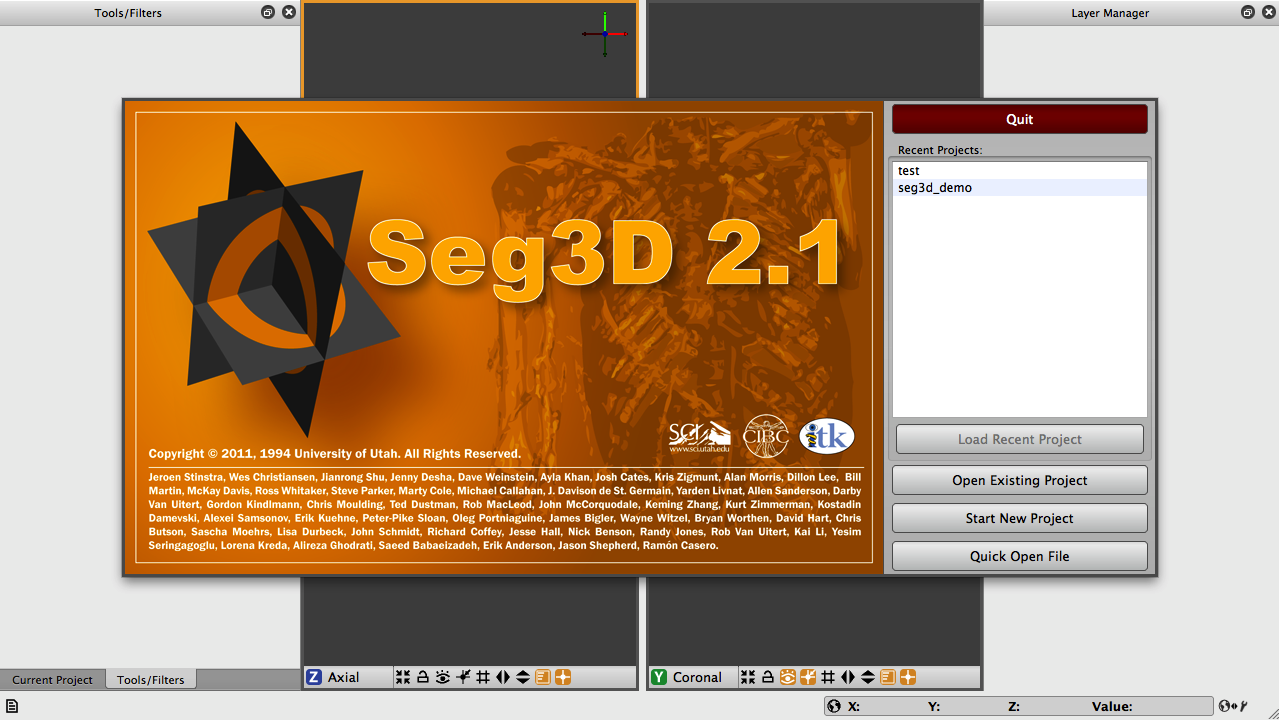Close the Layer Manager panel

[1269, 12]
